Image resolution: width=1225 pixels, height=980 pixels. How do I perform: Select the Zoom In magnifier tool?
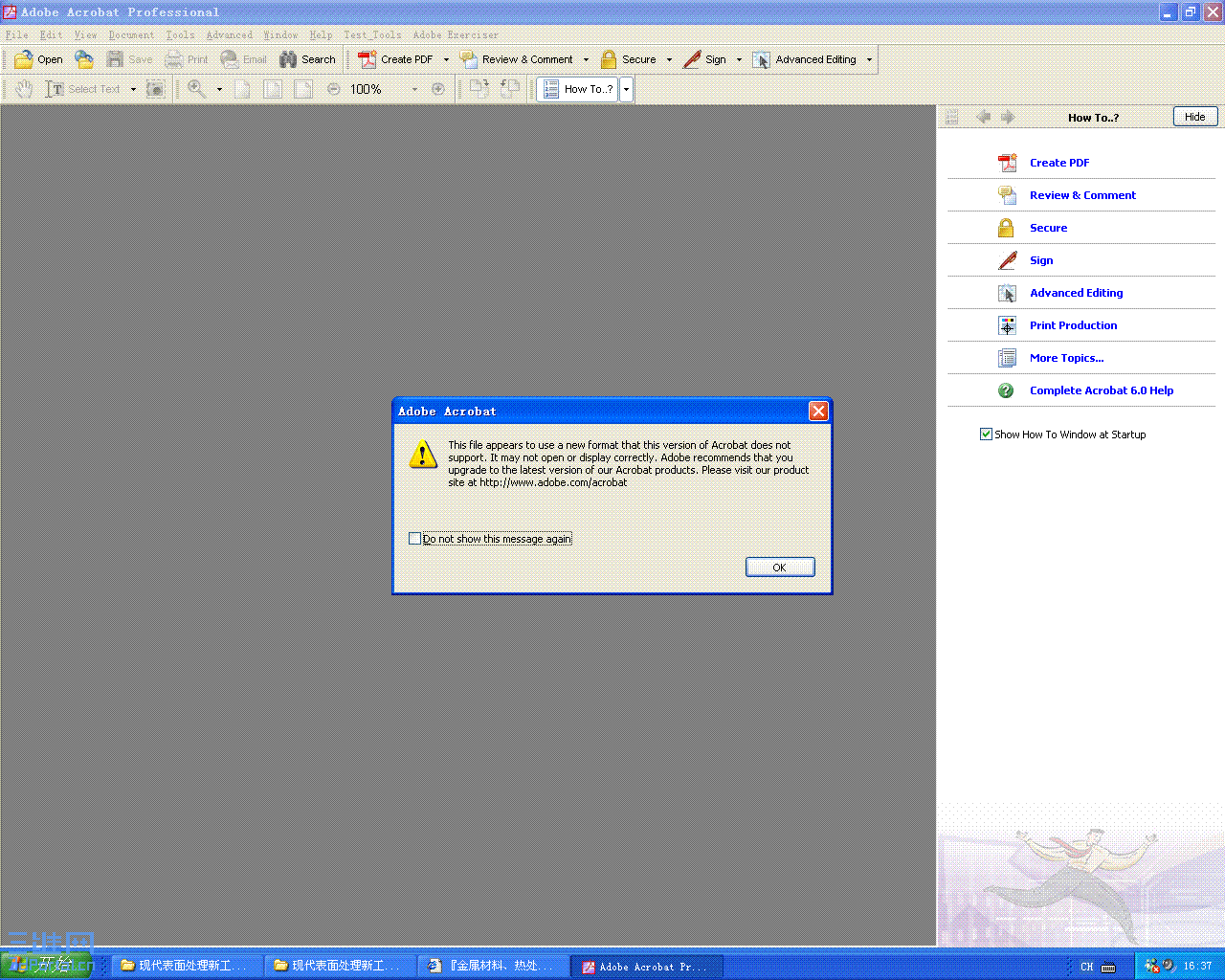point(197,89)
